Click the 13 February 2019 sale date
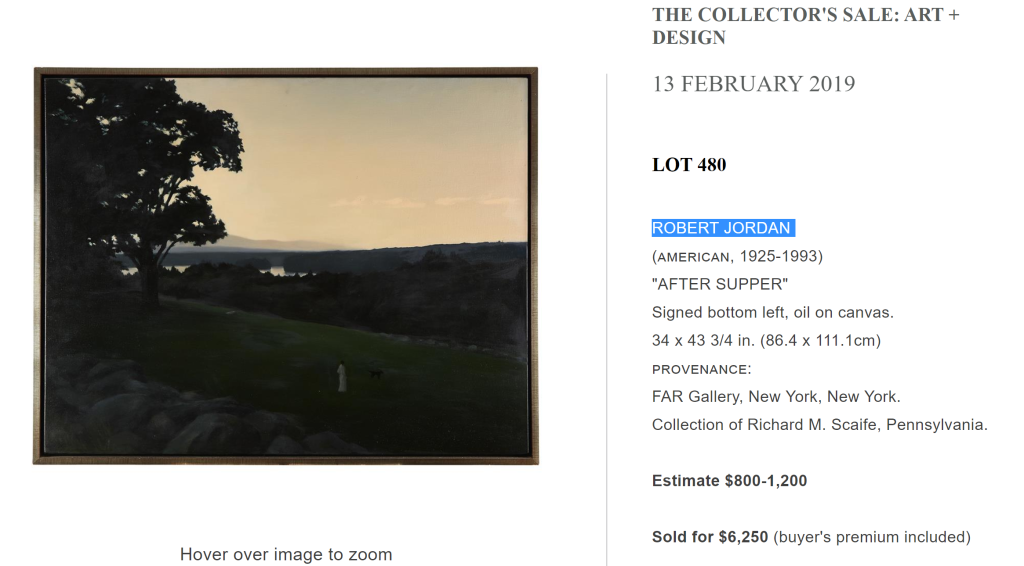The image size is (1024, 566). coord(753,84)
